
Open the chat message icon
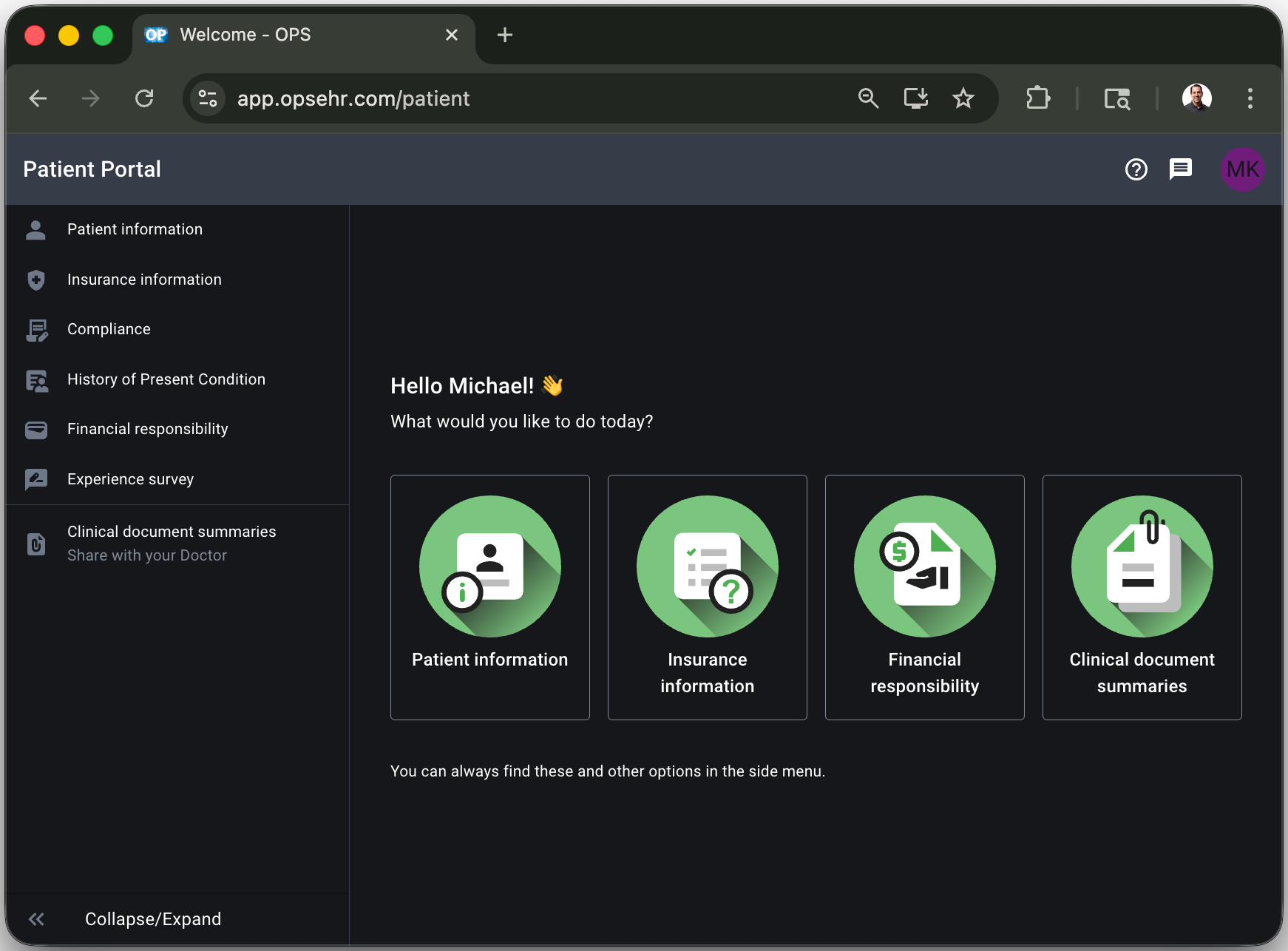(1180, 169)
